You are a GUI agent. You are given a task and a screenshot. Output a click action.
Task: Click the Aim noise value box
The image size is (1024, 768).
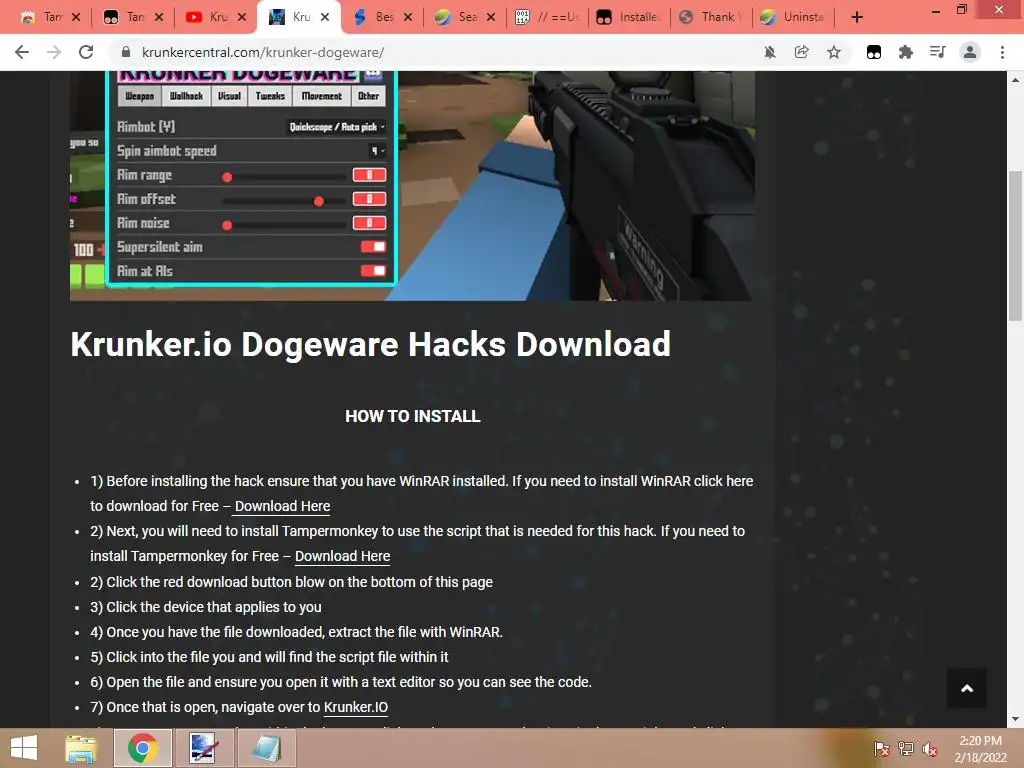click(x=369, y=223)
